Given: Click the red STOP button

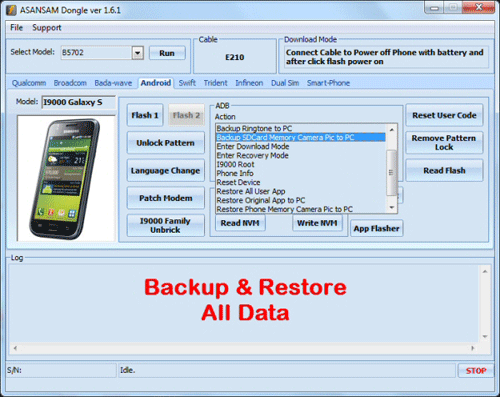Looking at the screenshot, I should pos(476,371).
